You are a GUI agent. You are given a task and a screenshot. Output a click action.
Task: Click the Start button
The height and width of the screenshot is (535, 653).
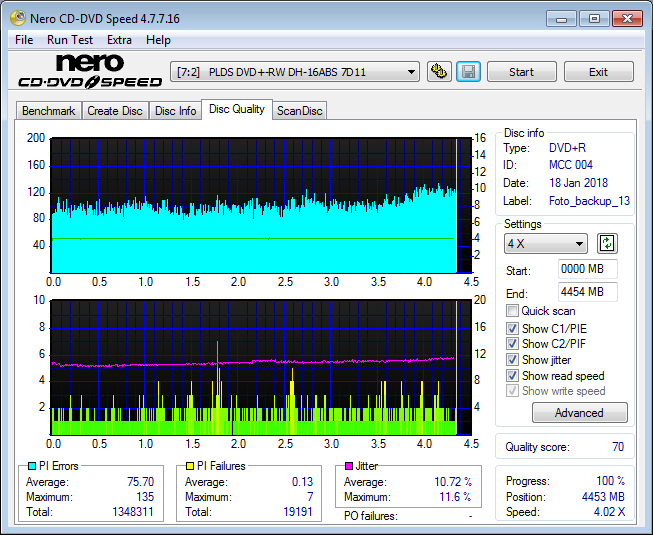point(521,72)
